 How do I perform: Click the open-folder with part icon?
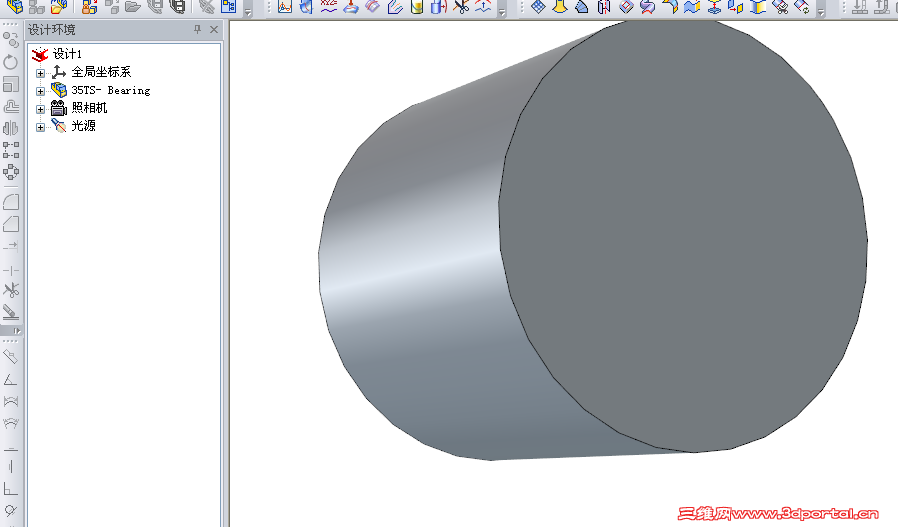(x=58, y=6)
